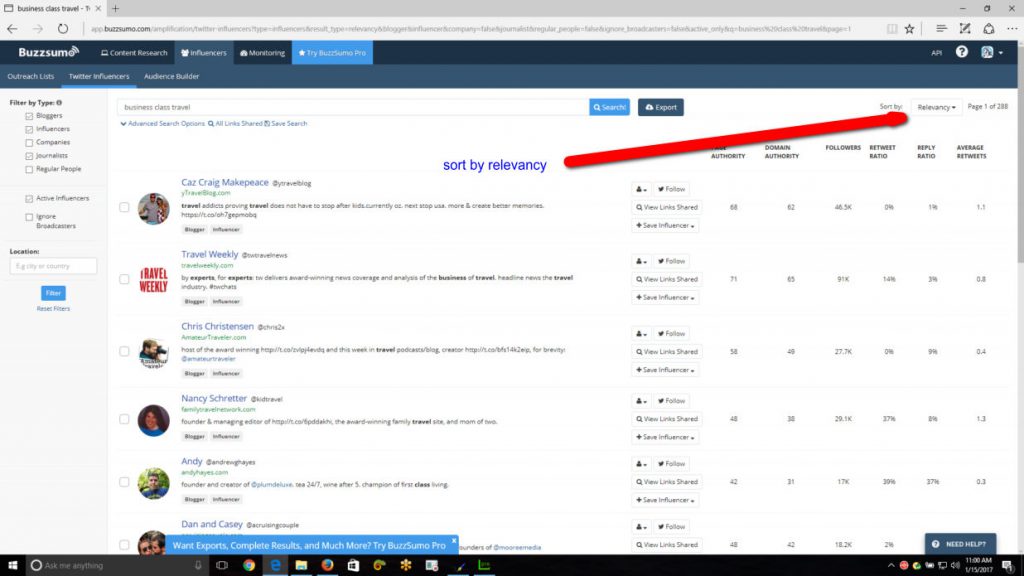Toggle the Influencers filter checkbox
The width and height of the screenshot is (1024, 576).
tap(29, 129)
